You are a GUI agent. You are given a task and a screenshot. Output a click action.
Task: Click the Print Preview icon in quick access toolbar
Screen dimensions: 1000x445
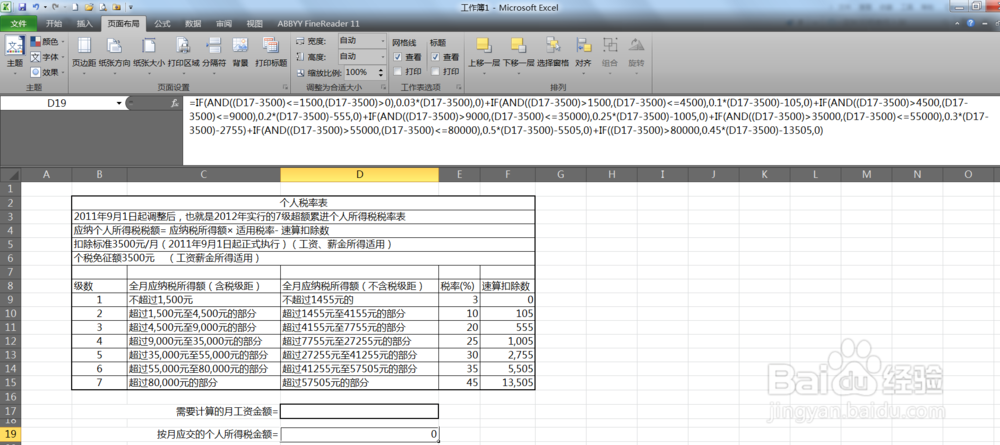coord(103,7)
